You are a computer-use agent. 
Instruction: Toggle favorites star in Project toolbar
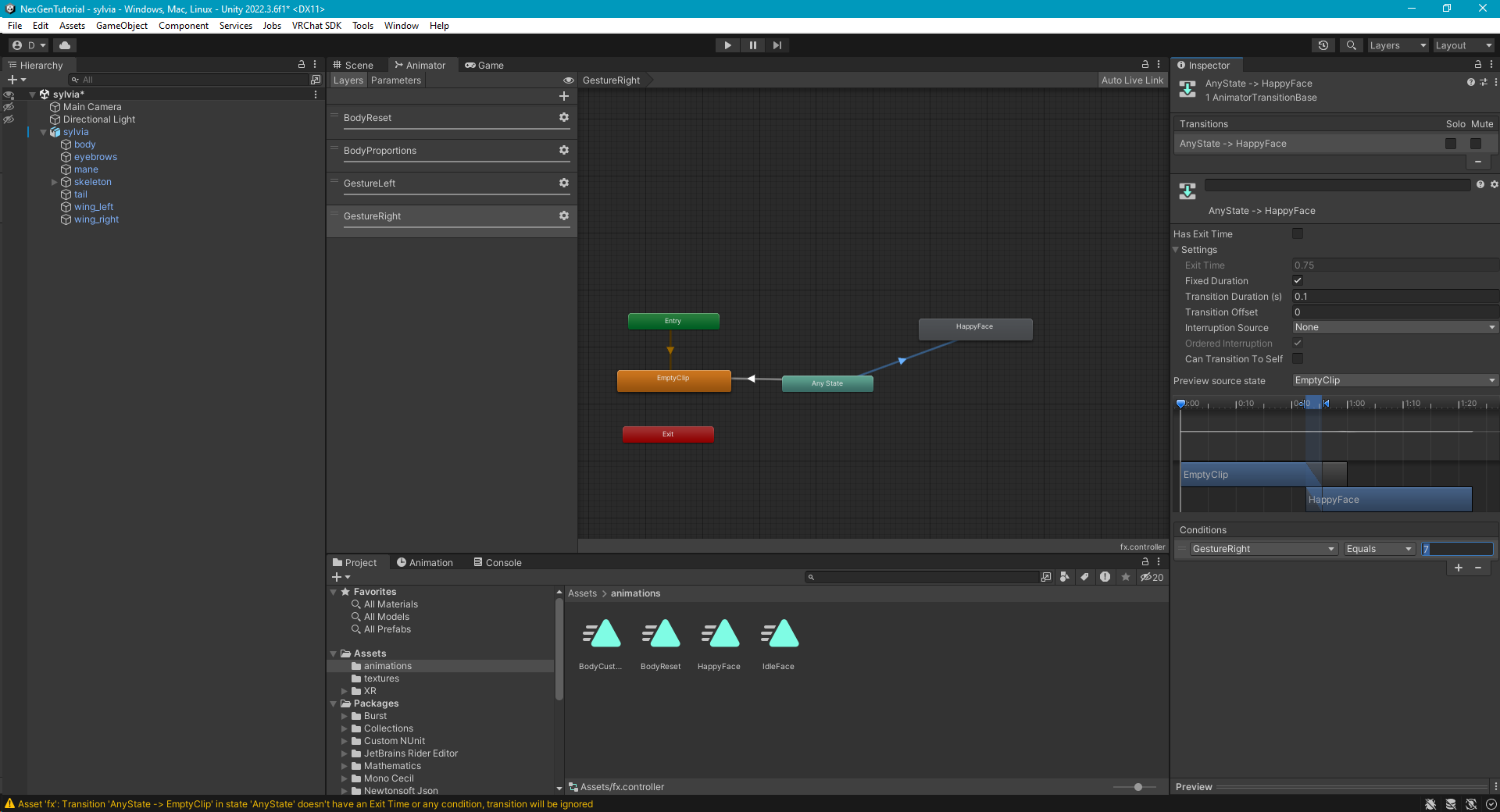pyautogui.click(x=1126, y=577)
